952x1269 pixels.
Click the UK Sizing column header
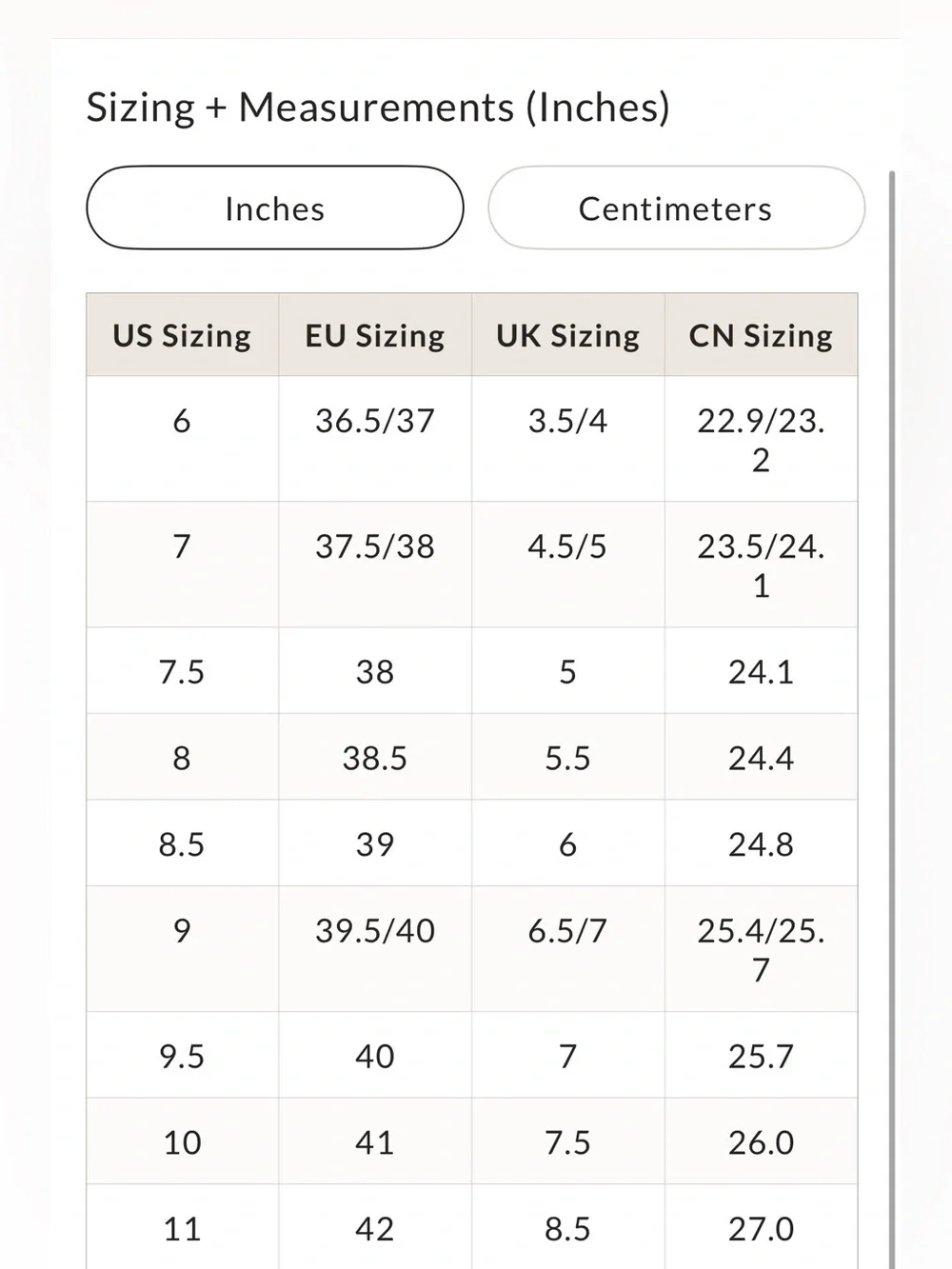[568, 335]
